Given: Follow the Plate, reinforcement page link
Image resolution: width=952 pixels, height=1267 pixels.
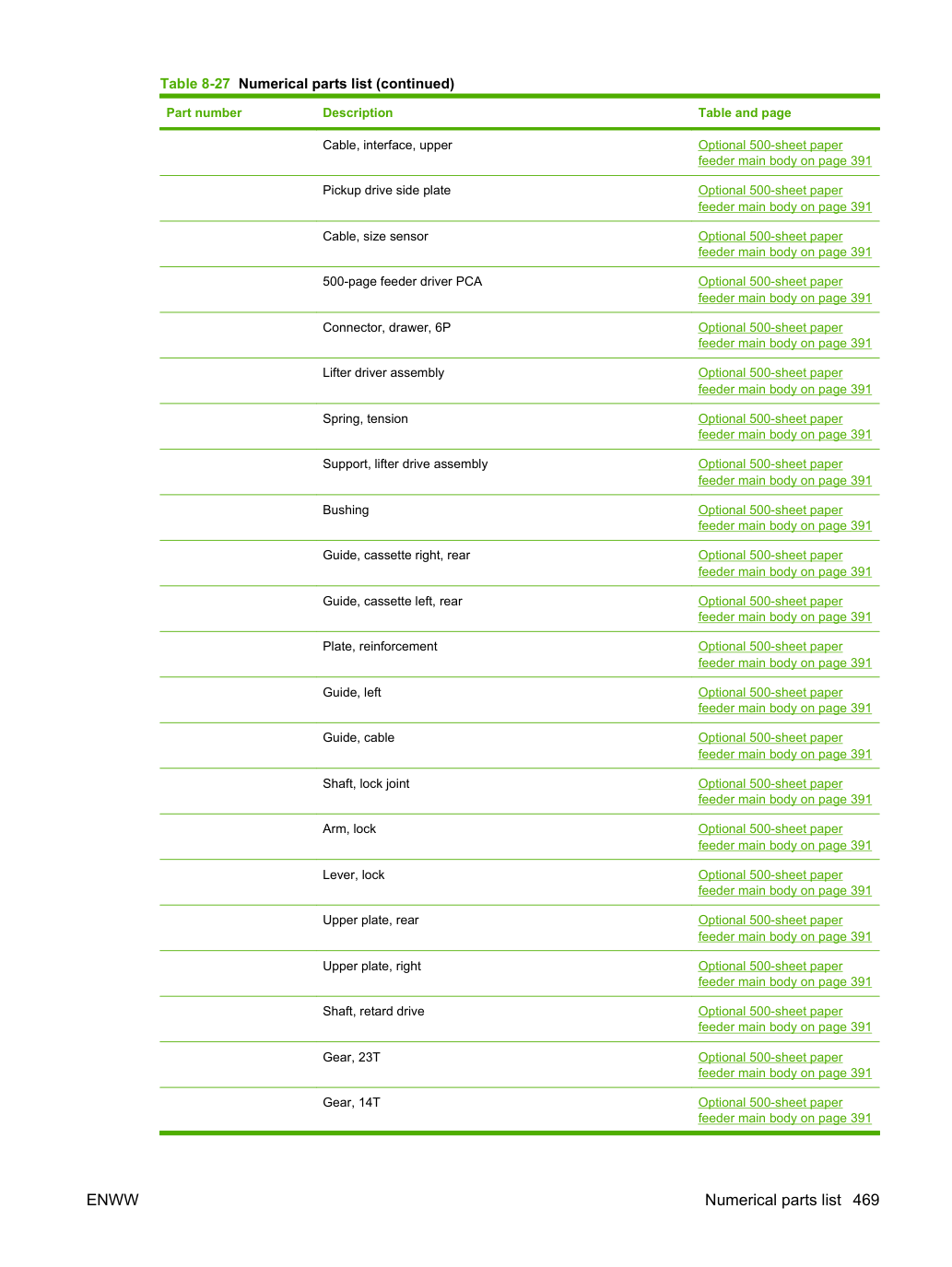Looking at the screenshot, I should click(x=784, y=654).
